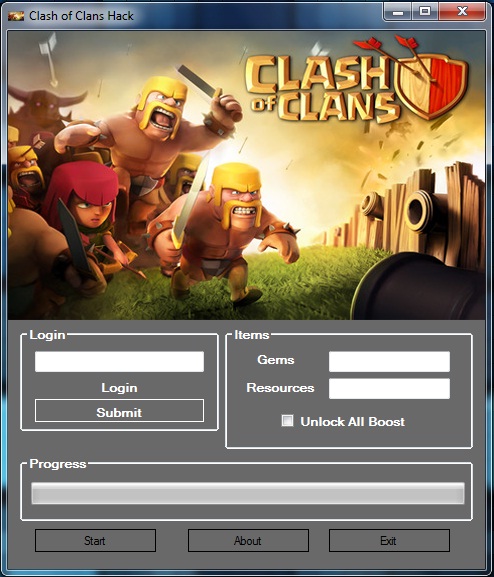Minimize the Clash of Clans Hack window

398,12
